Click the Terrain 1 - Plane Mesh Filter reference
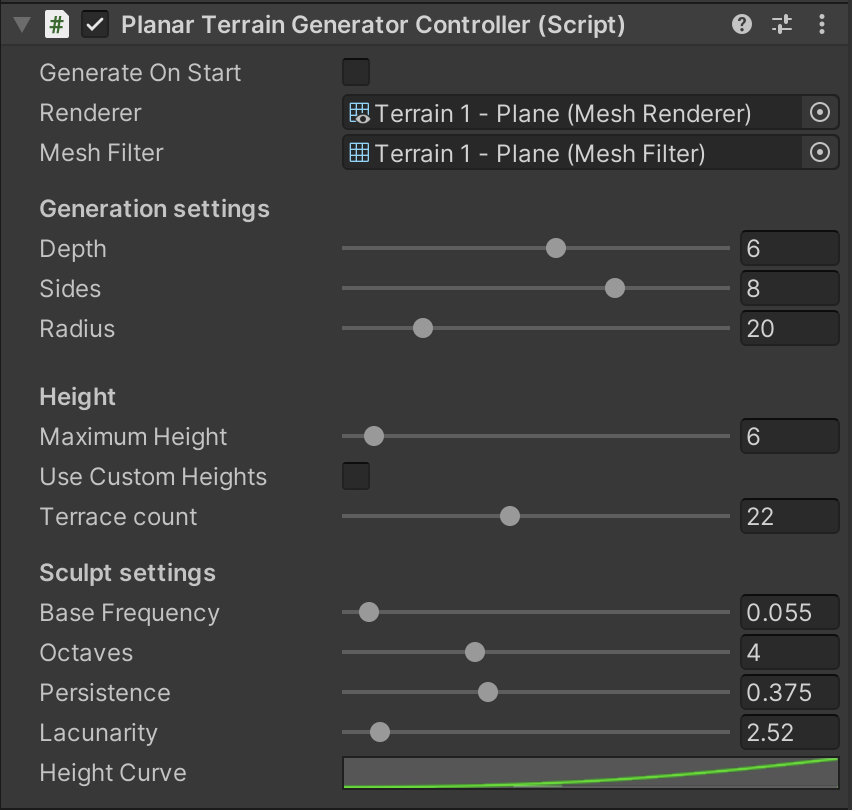The width and height of the screenshot is (852, 810). 550,152
